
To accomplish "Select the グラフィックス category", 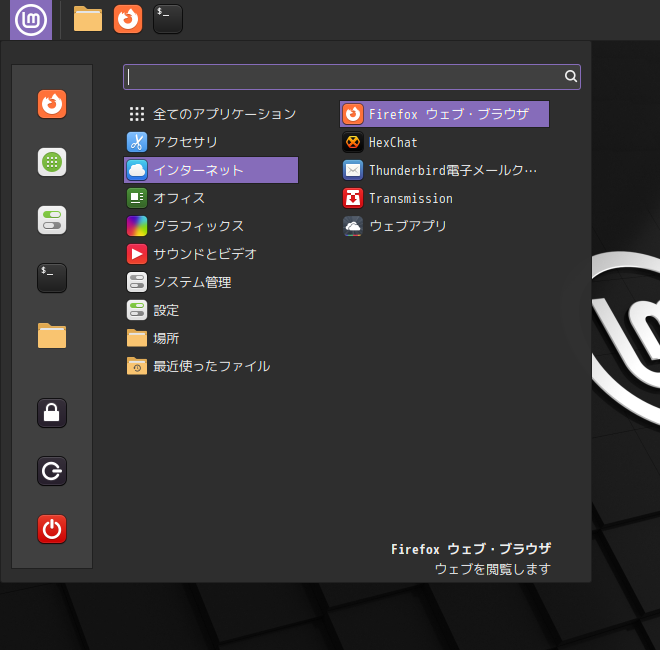I will pyautogui.click(x=211, y=226).
